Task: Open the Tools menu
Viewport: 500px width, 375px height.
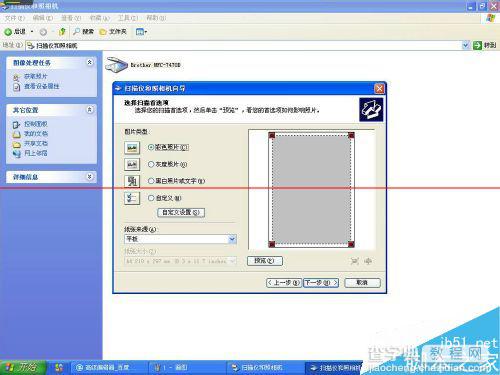Action: point(128,18)
